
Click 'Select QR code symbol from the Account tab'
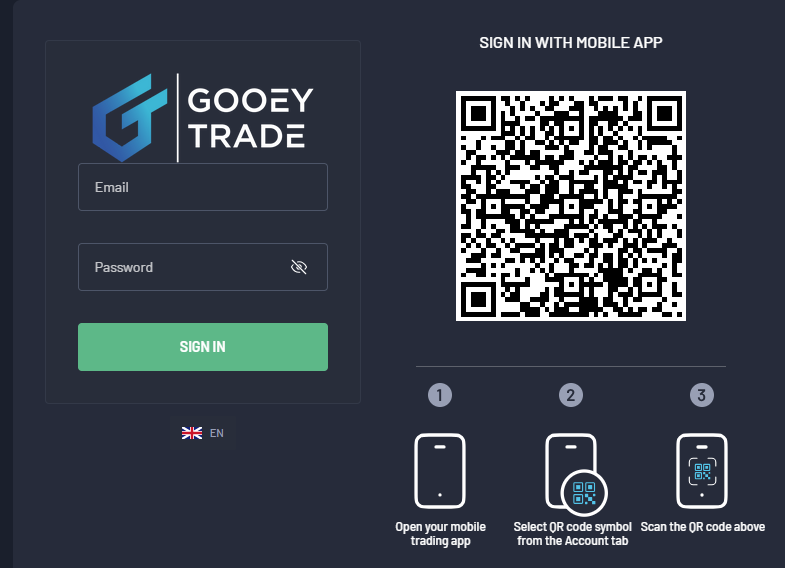(572, 533)
